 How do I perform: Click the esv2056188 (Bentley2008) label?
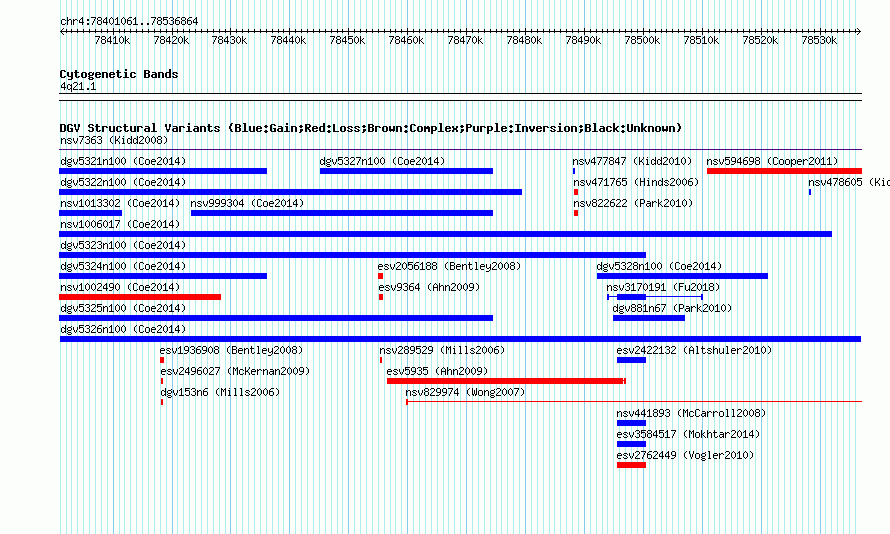[449, 266]
